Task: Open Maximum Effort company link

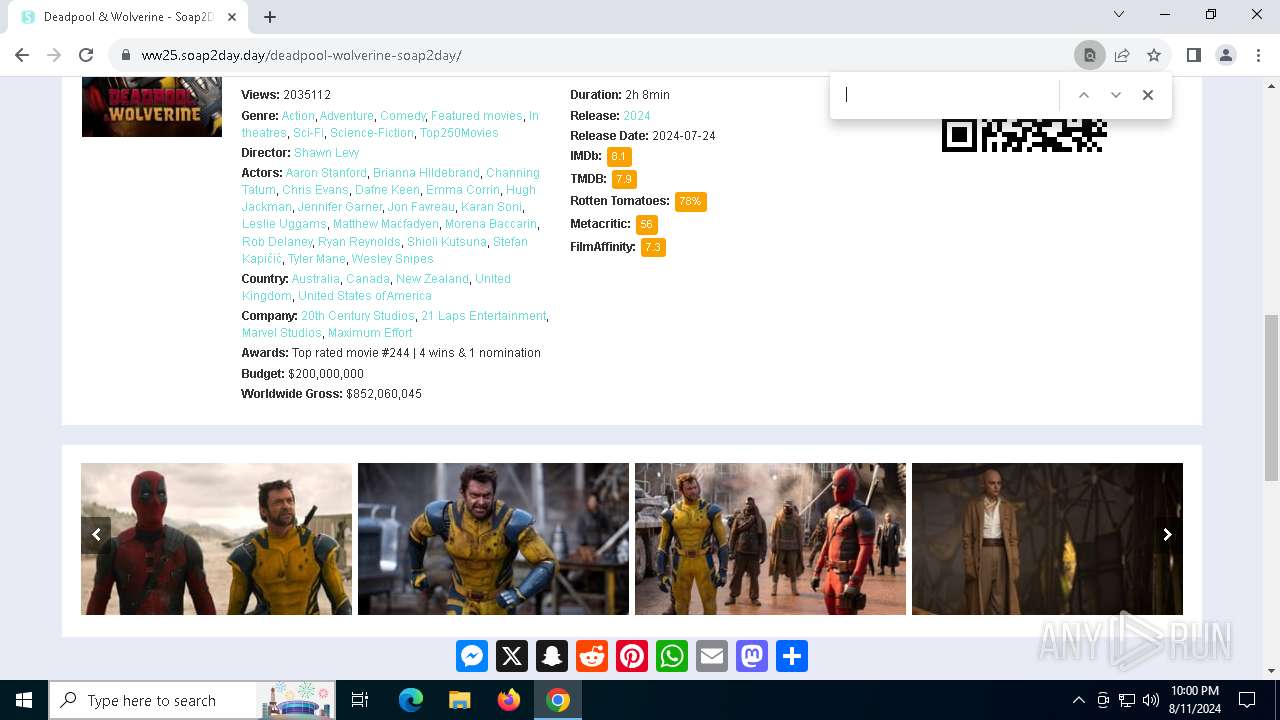Action: click(370, 333)
